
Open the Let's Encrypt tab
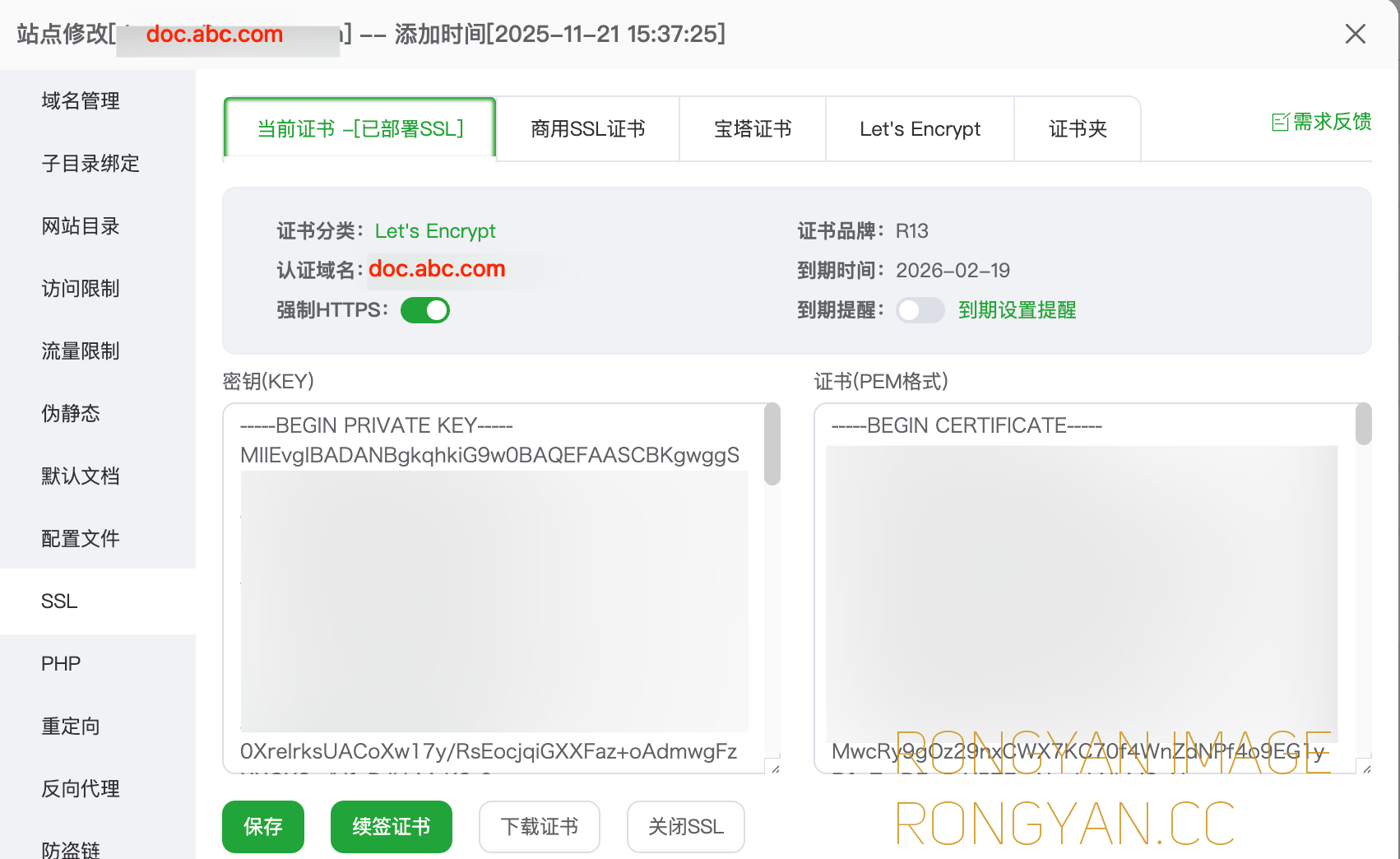(920, 129)
